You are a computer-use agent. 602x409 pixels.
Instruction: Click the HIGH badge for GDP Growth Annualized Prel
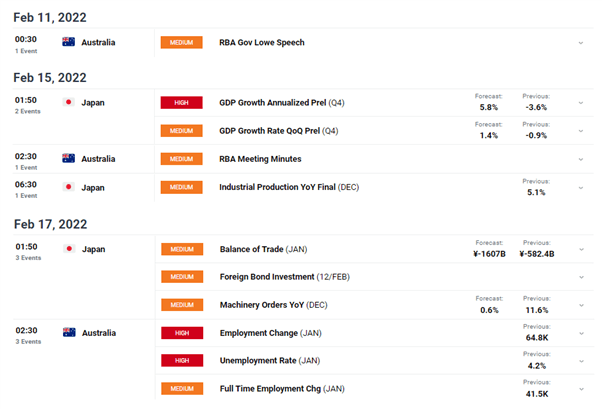181,103
